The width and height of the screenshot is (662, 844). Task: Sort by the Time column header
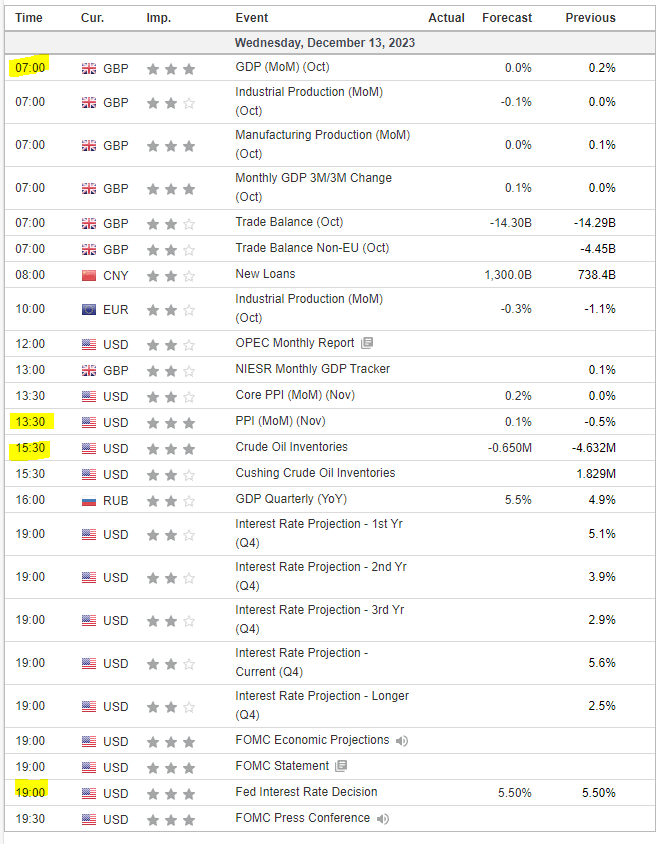pyautogui.click(x=30, y=18)
